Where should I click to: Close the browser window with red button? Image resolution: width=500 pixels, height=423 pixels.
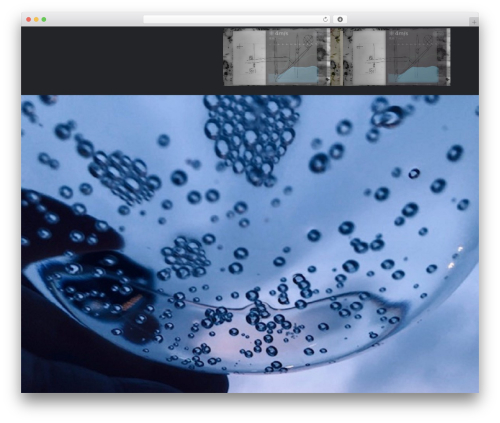click(29, 19)
